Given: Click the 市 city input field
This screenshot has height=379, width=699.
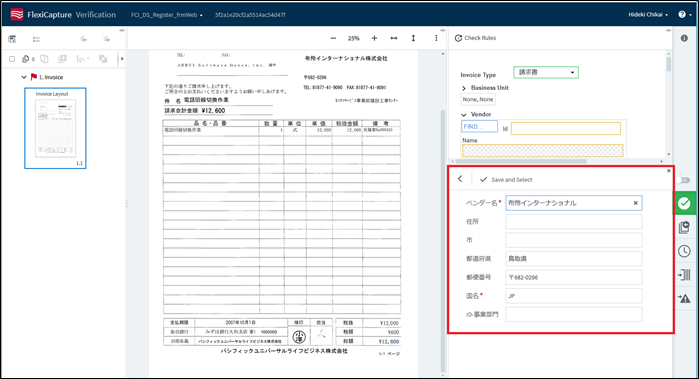Looking at the screenshot, I should click(574, 240).
